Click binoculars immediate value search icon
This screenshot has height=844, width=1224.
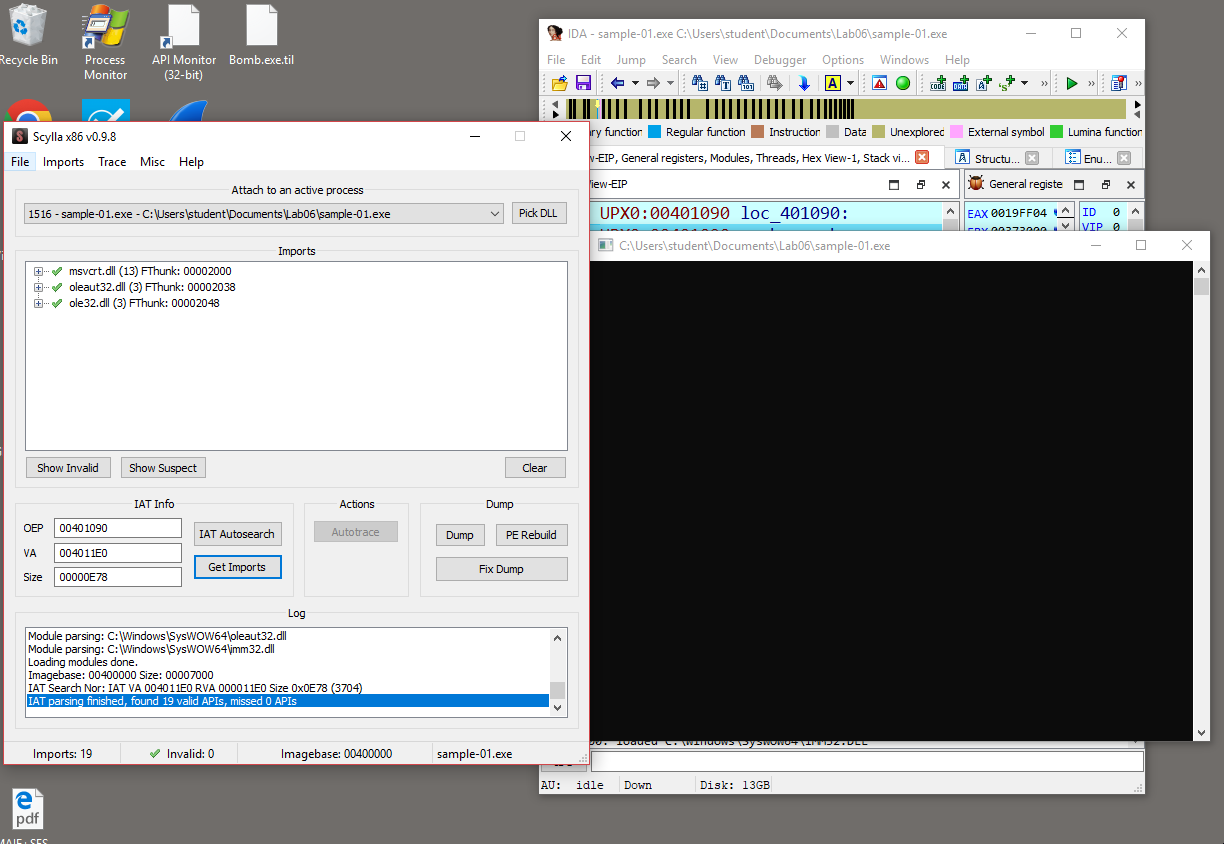(x=700, y=83)
